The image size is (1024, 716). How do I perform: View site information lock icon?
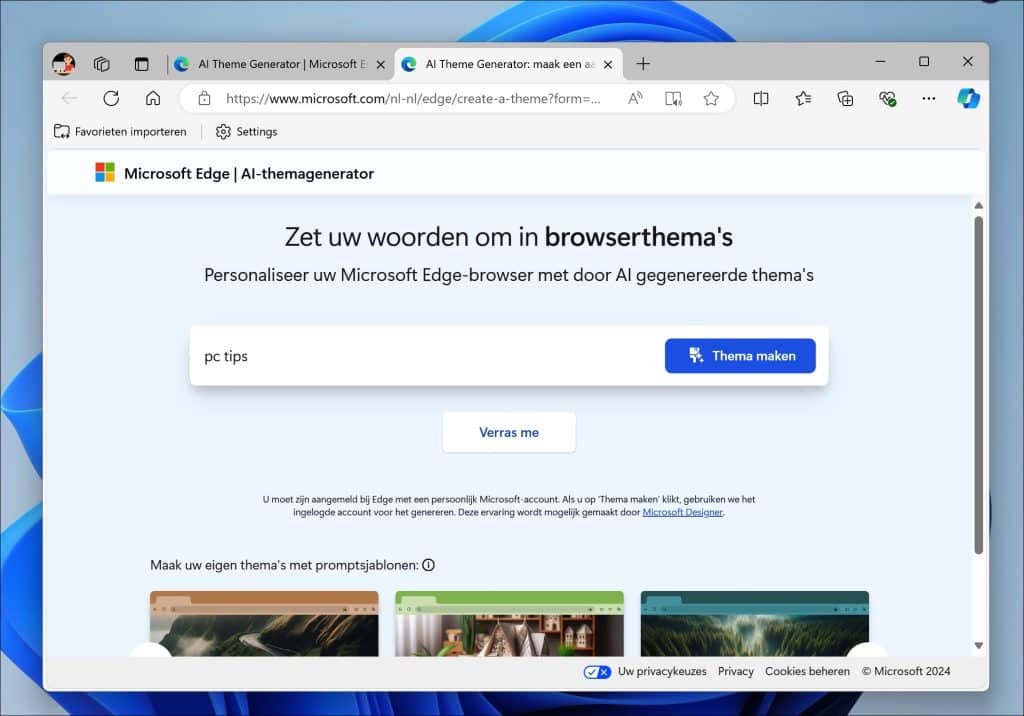tap(204, 99)
